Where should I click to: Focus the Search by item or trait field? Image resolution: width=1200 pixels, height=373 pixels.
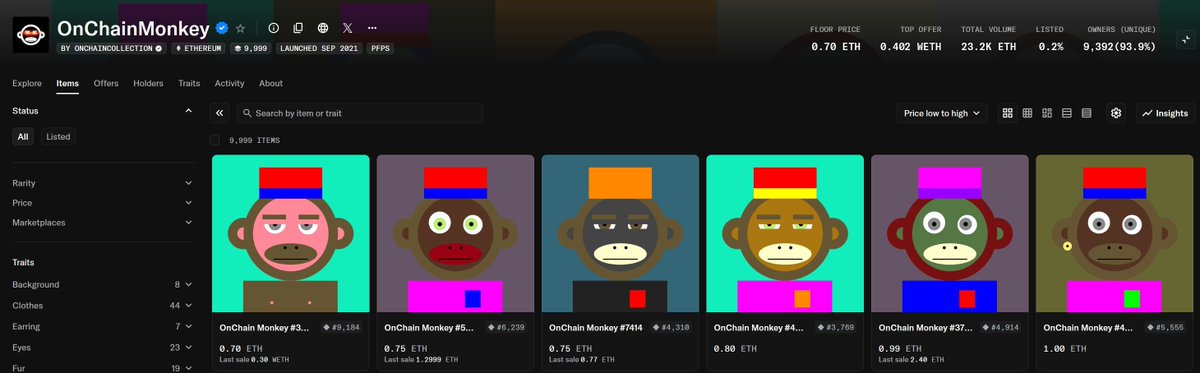(x=360, y=113)
